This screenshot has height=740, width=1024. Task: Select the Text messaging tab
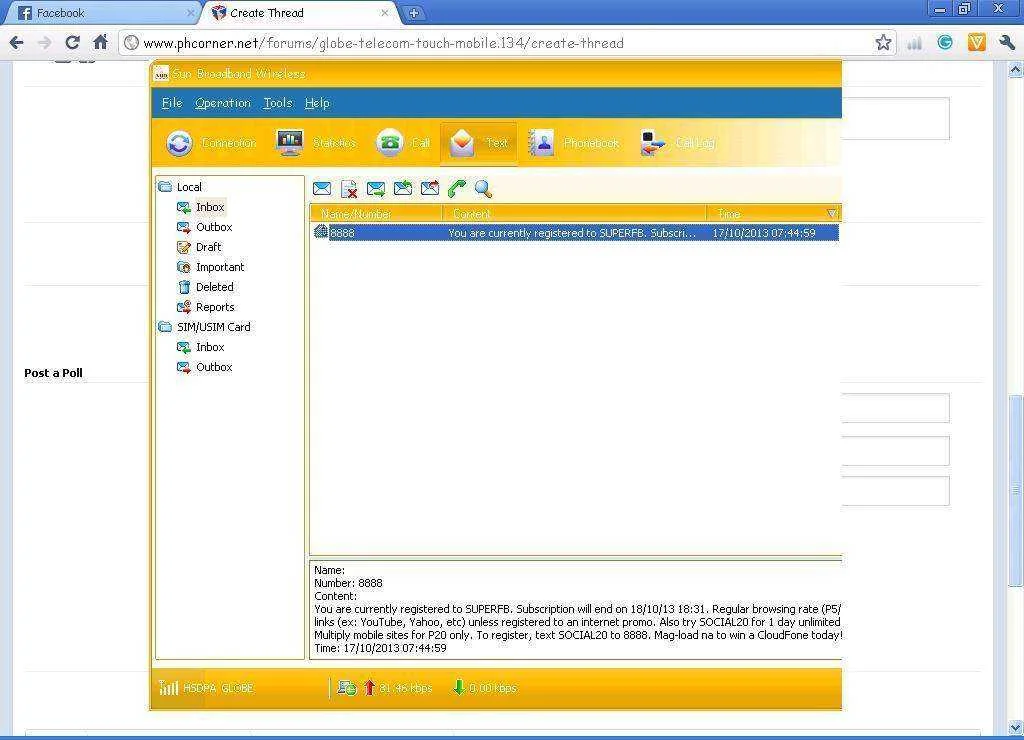click(x=479, y=143)
